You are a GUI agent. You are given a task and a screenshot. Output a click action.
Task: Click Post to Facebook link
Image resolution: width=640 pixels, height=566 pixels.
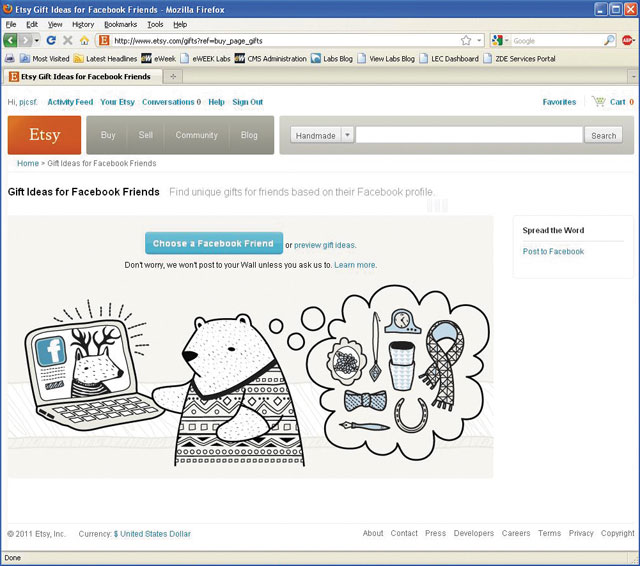[x=553, y=251]
